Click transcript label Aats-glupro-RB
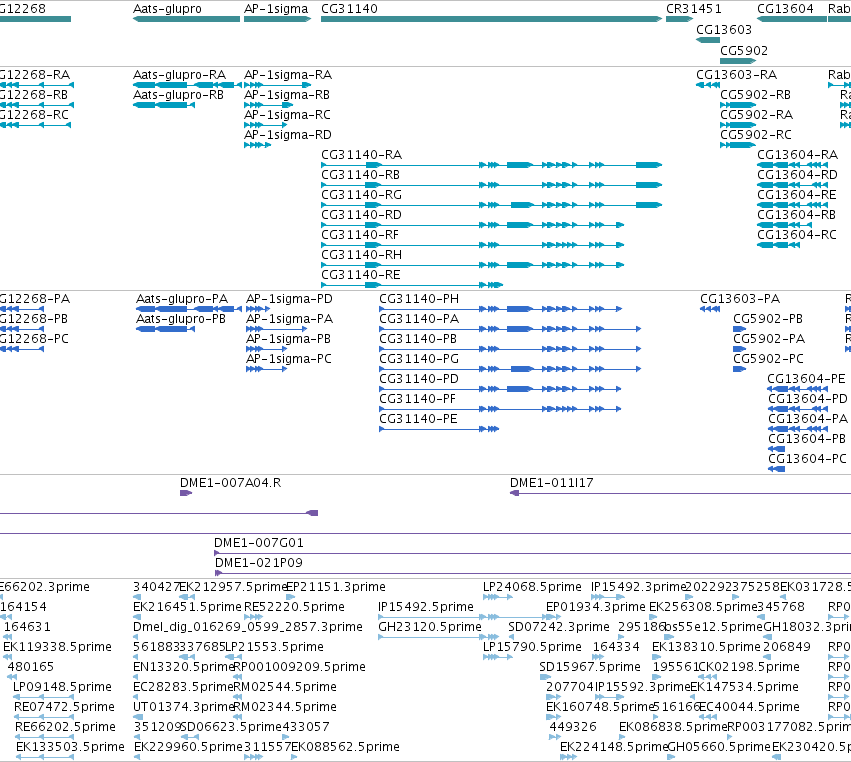This screenshot has height=762, width=851. 179,95
